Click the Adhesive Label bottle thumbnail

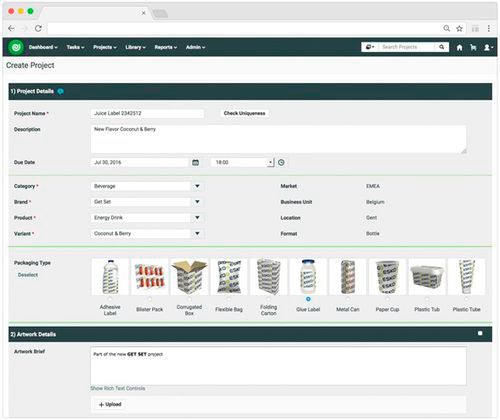(110, 277)
